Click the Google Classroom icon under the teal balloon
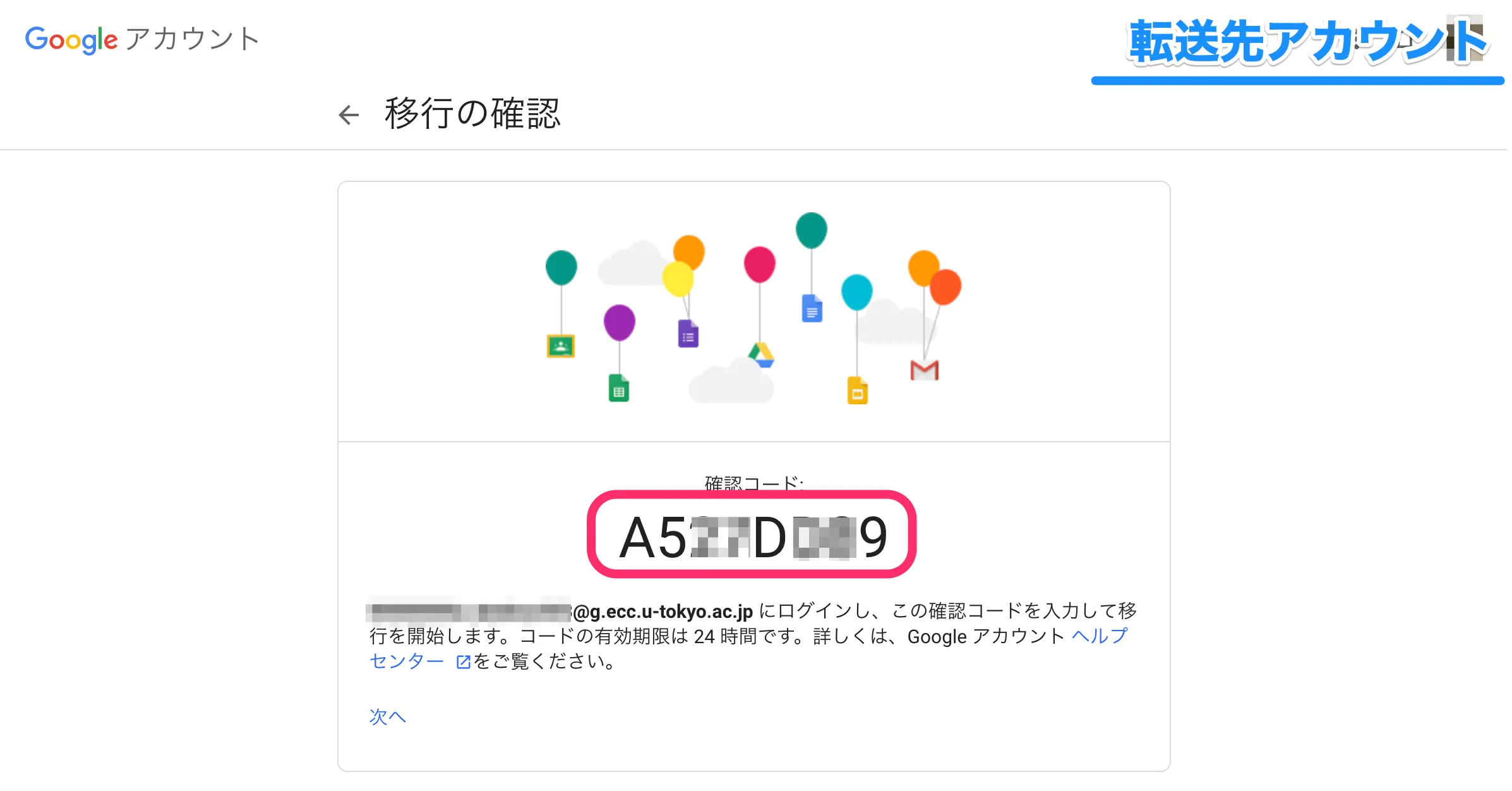The image size is (1512, 791). (x=560, y=346)
